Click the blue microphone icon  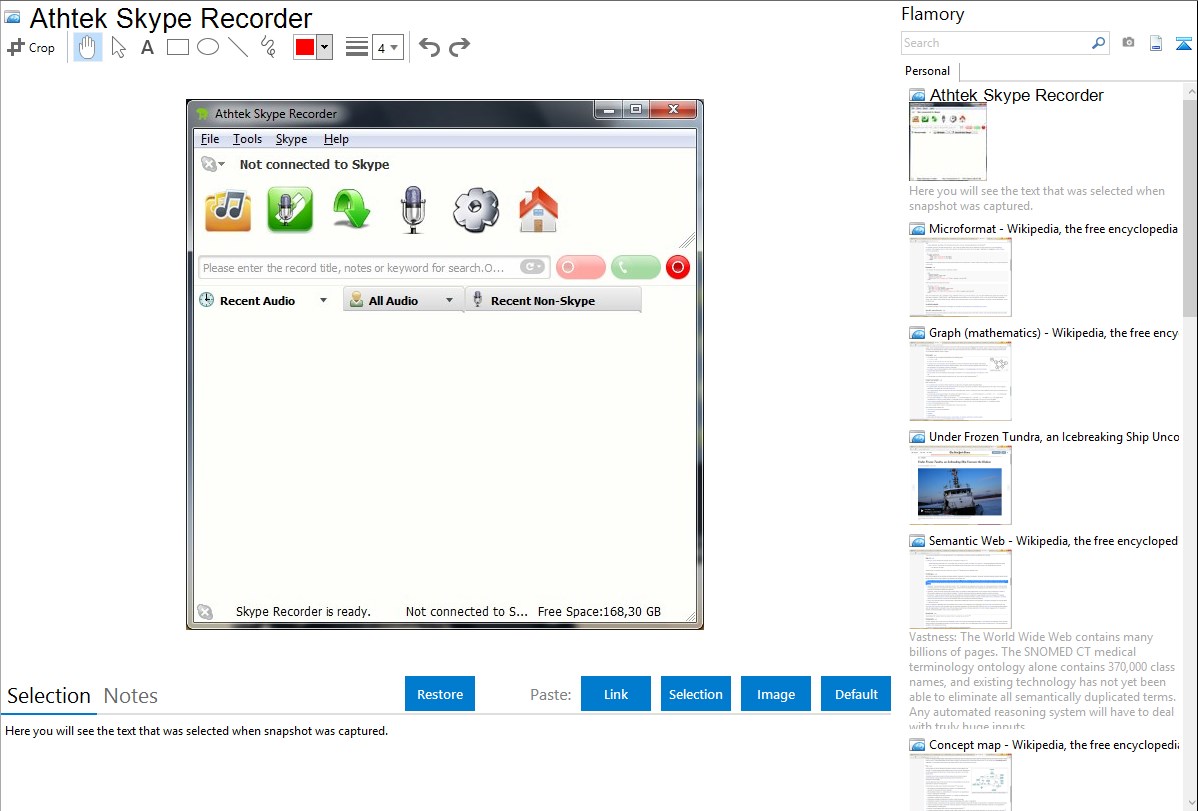413,209
